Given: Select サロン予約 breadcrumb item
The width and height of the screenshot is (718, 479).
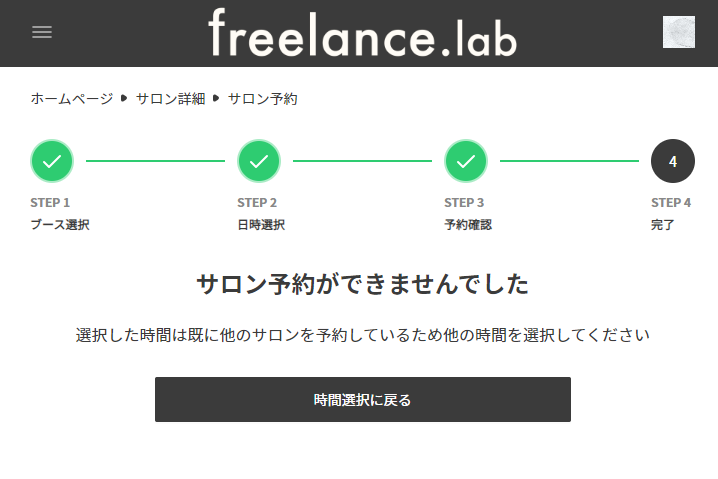Looking at the screenshot, I should click(262, 99).
